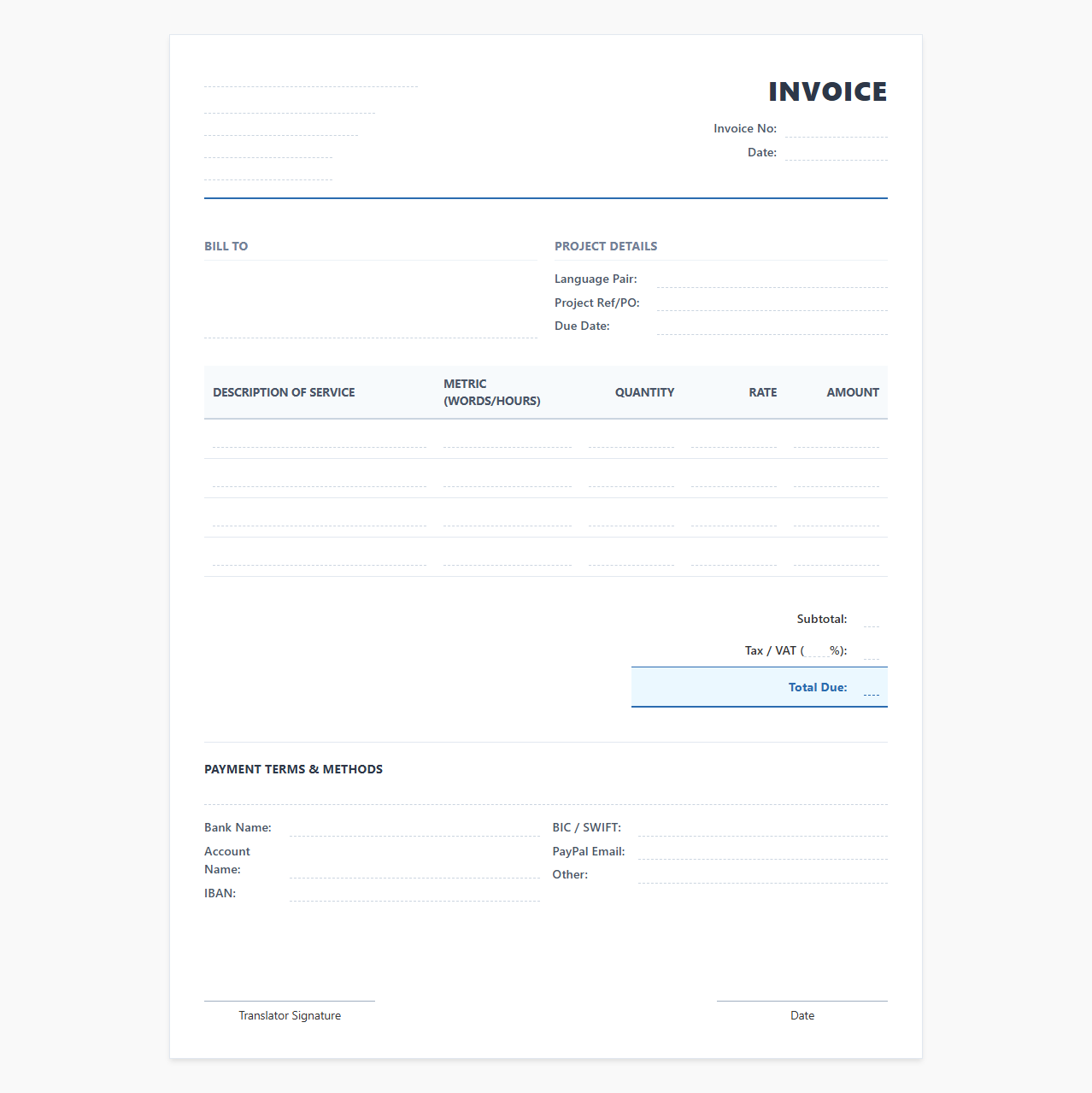Click the Subtotal value field
The image size is (1092, 1093).
pyautogui.click(x=872, y=619)
